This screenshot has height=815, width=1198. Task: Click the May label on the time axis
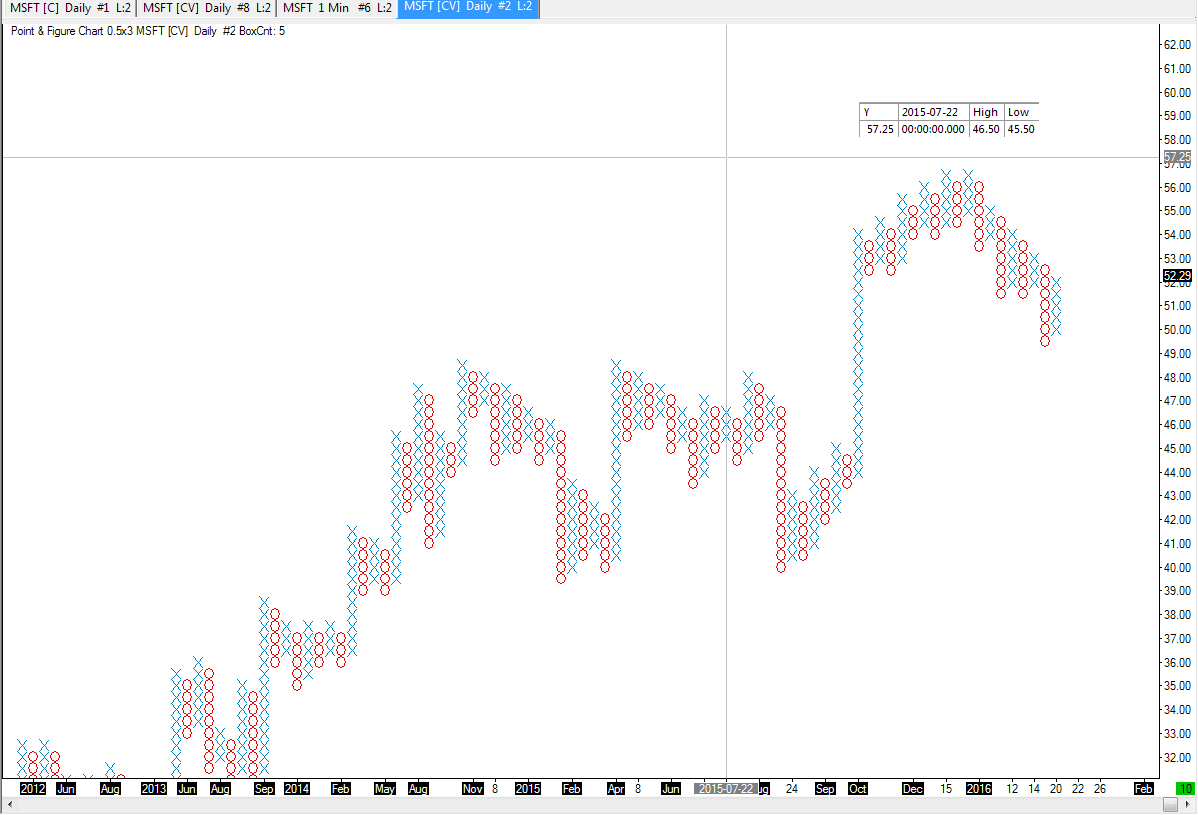coord(384,788)
